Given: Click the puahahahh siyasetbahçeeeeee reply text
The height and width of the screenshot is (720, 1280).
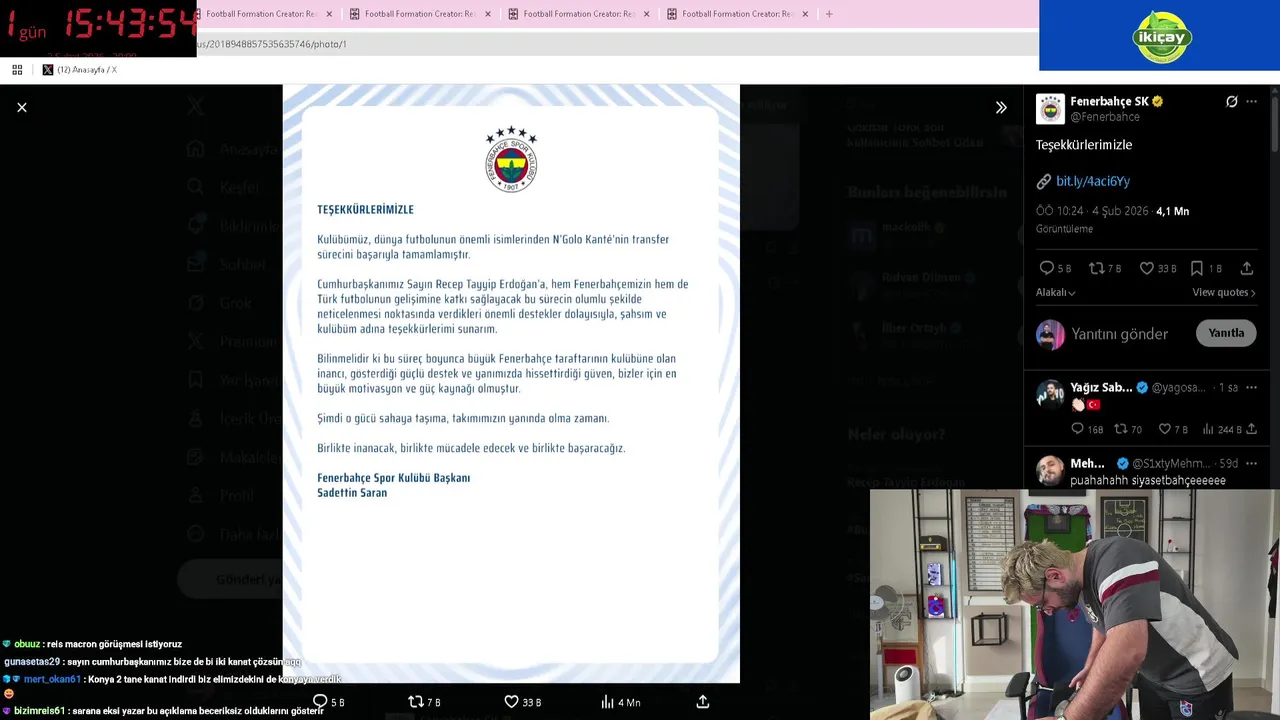Looking at the screenshot, I should (x=1148, y=480).
